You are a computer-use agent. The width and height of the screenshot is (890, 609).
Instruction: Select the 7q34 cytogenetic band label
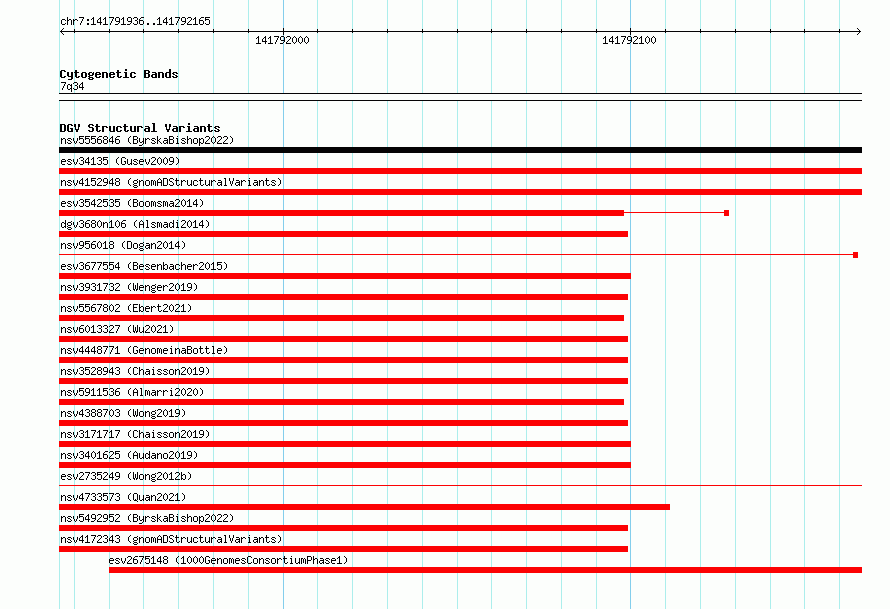click(x=72, y=86)
